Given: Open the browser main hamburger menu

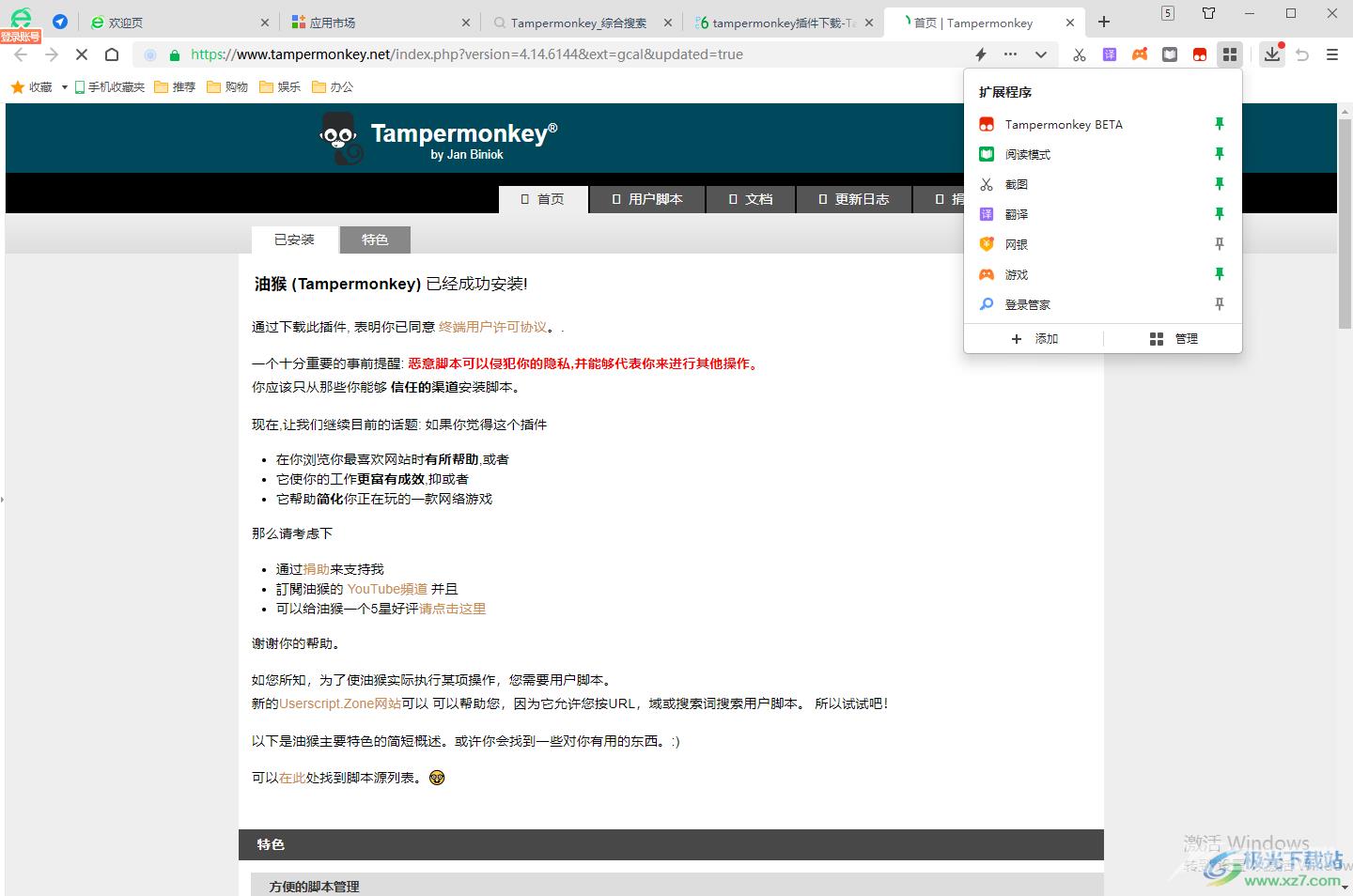Looking at the screenshot, I should point(1332,54).
